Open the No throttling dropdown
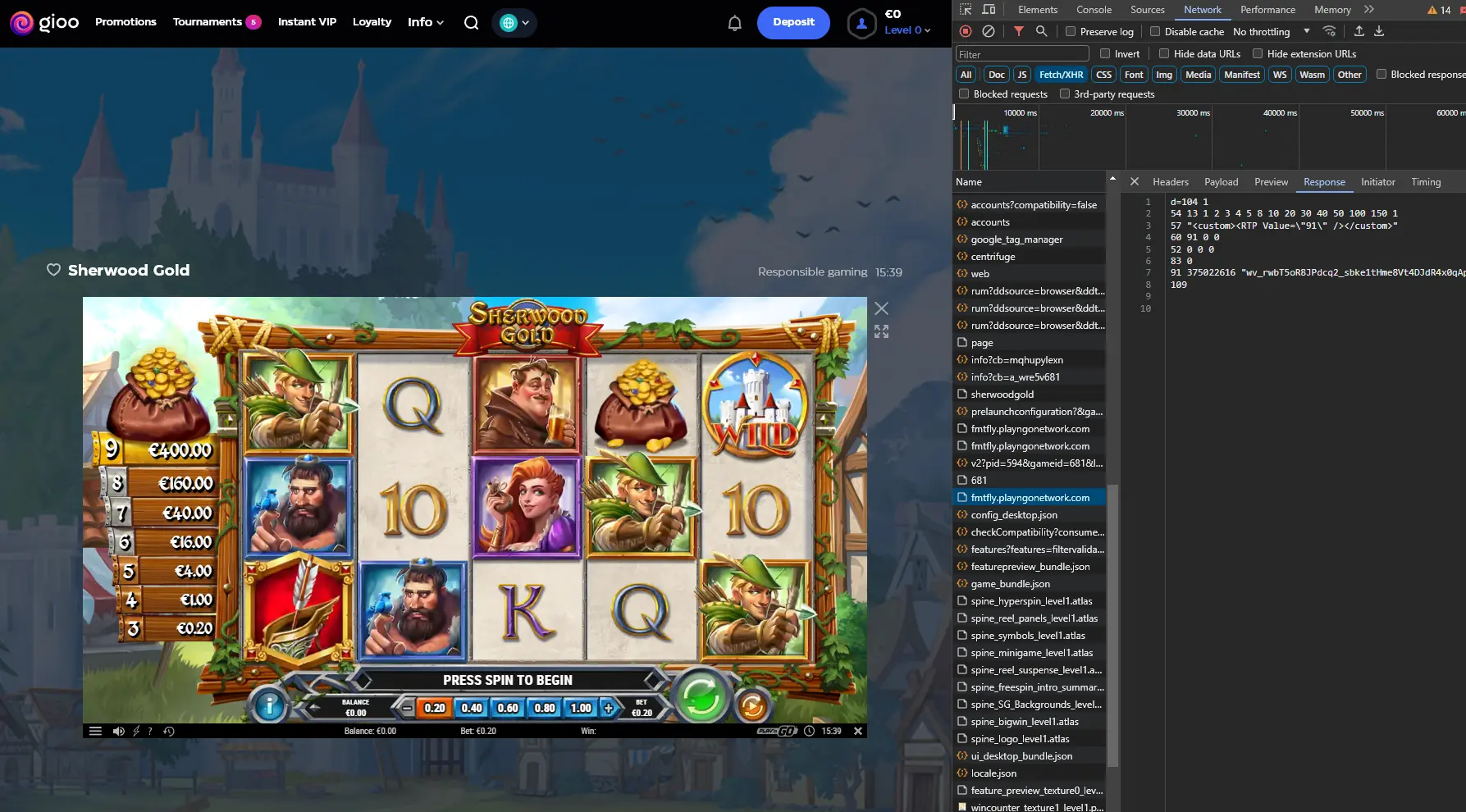Image resolution: width=1466 pixels, height=812 pixels. 1271,32
